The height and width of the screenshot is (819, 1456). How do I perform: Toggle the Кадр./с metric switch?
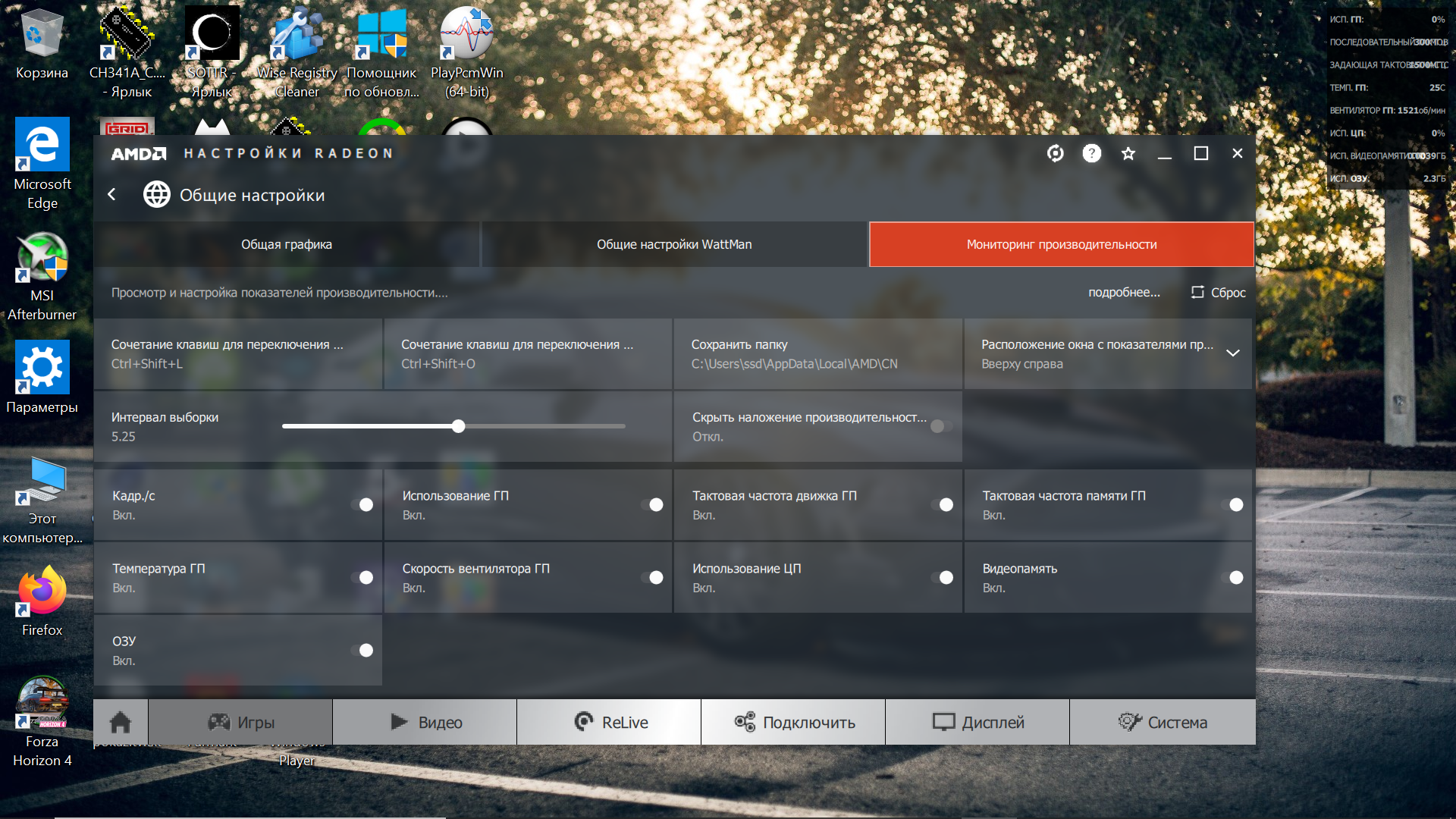[362, 505]
